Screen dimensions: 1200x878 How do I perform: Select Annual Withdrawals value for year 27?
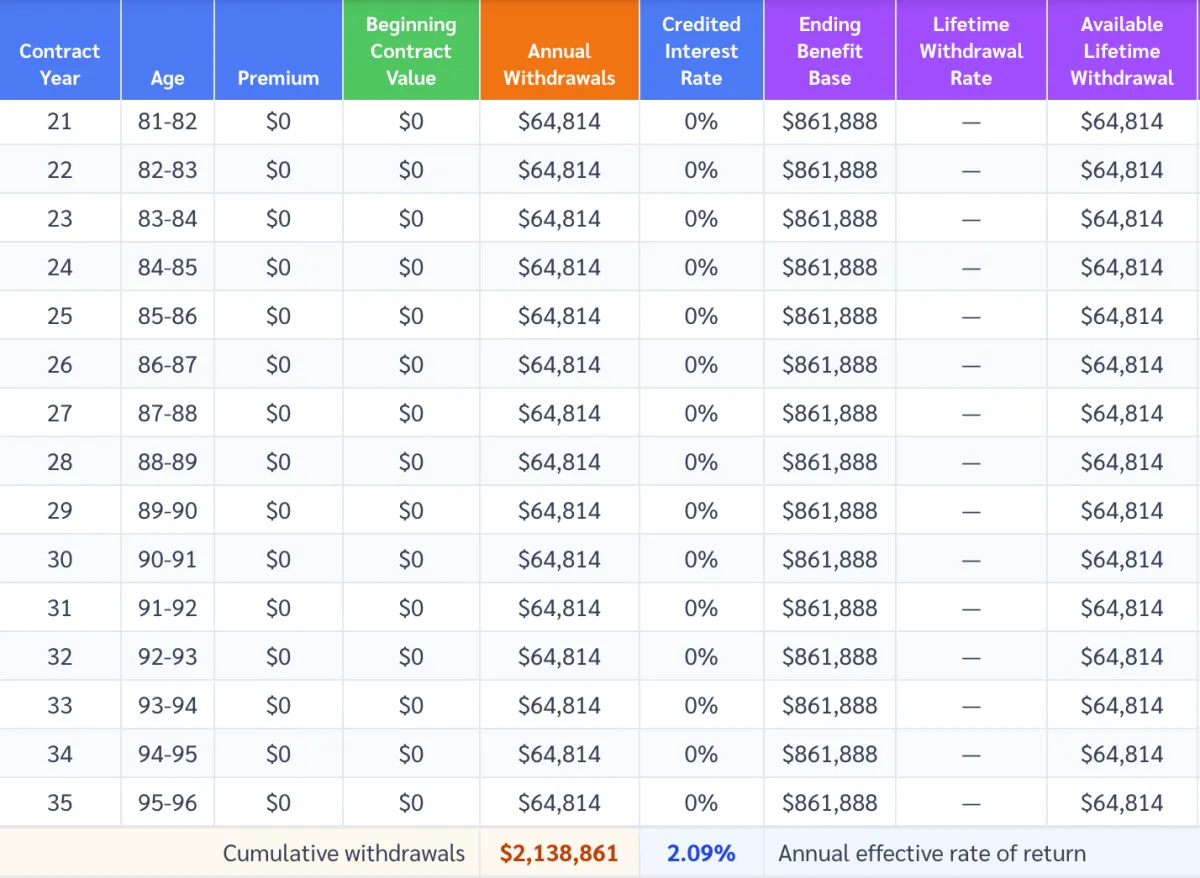click(x=559, y=413)
